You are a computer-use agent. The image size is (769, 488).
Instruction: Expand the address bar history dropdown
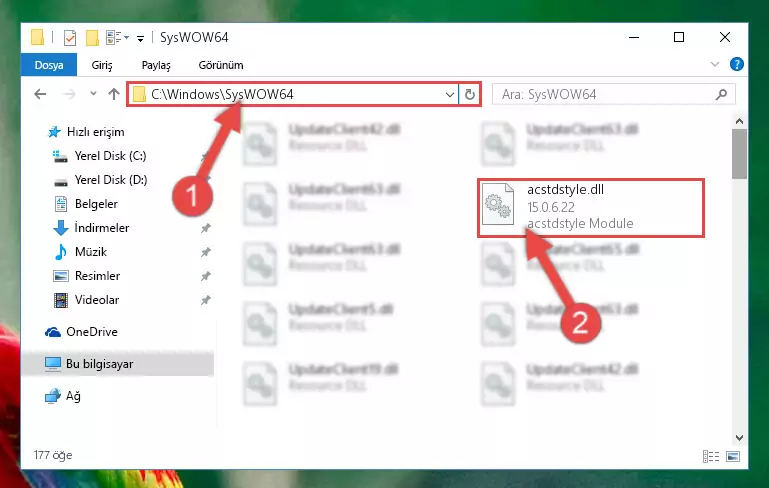click(449, 94)
